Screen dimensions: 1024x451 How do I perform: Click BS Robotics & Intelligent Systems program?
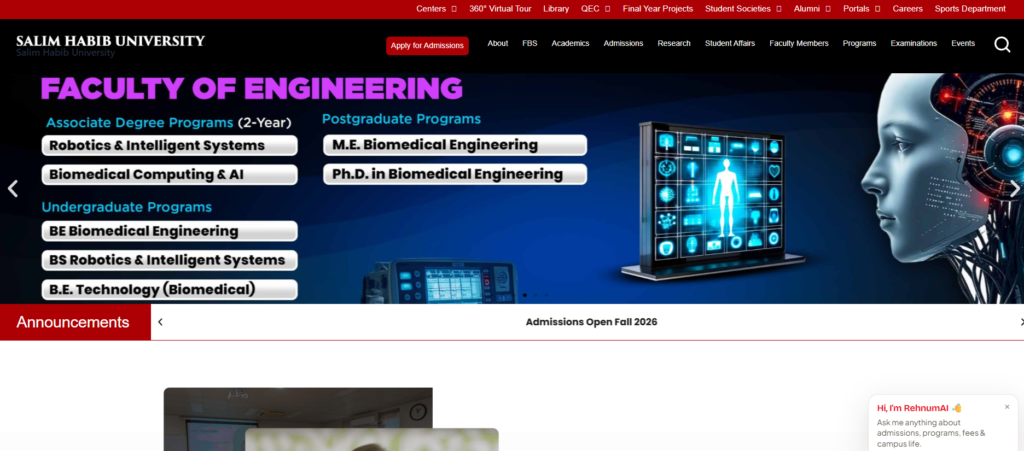pyautogui.click(x=170, y=260)
